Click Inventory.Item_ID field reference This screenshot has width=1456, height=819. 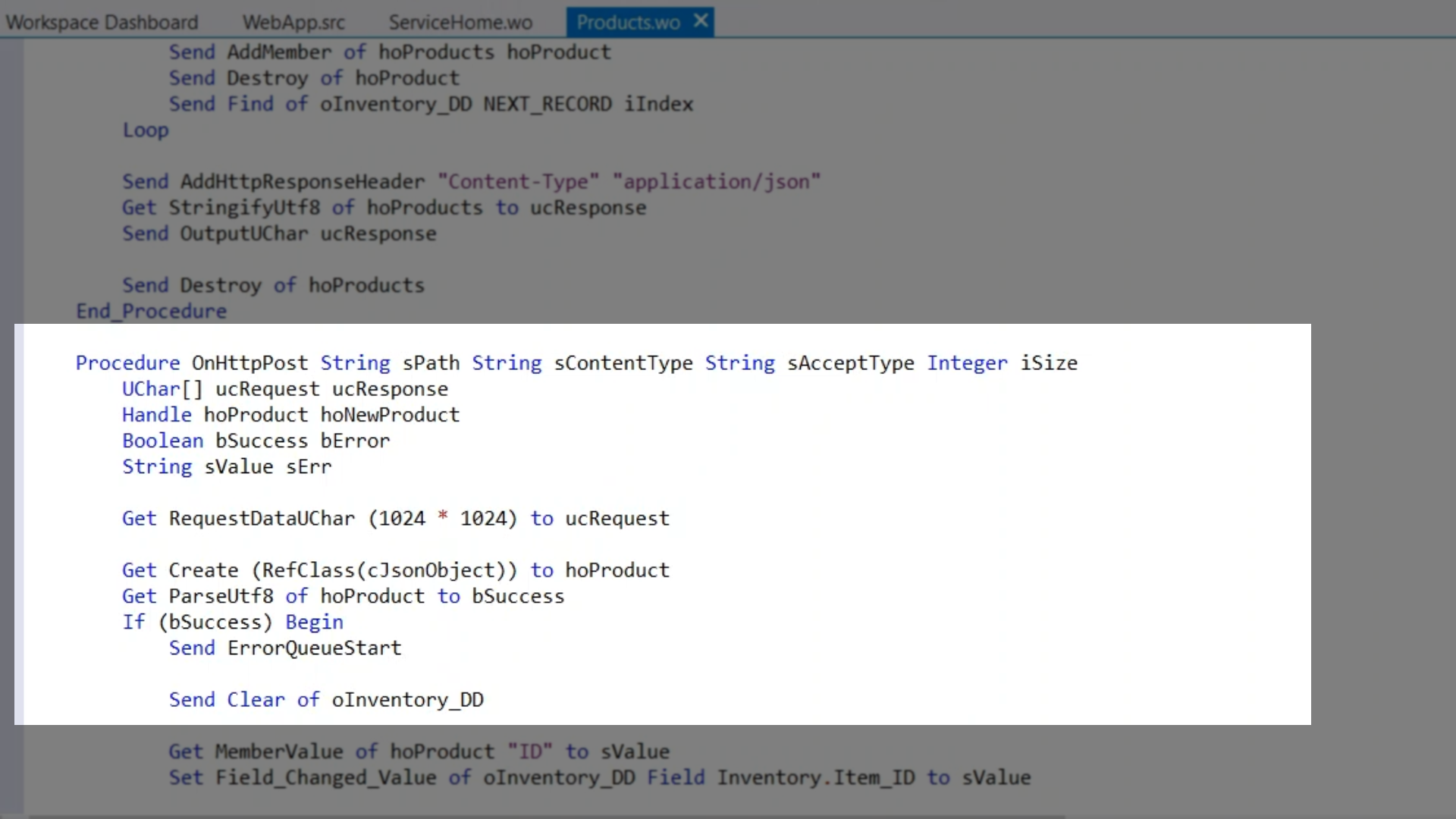click(816, 778)
